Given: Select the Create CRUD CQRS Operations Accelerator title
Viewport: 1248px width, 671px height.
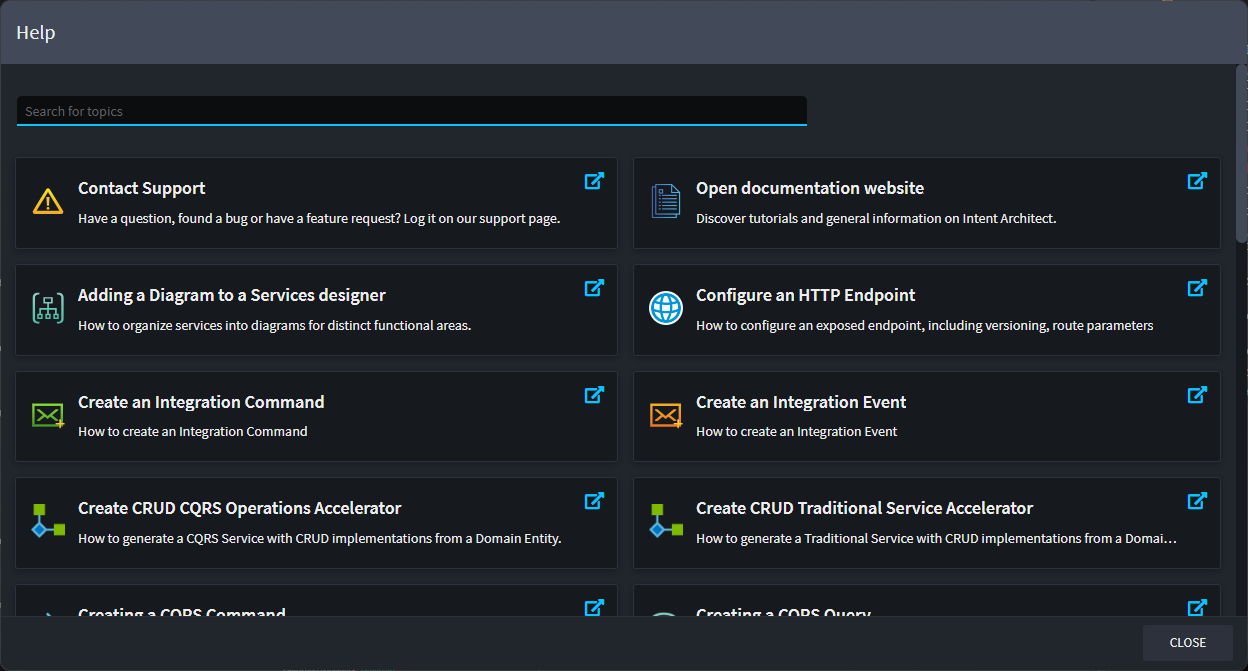Looking at the screenshot, I should [x=239, y=508].
